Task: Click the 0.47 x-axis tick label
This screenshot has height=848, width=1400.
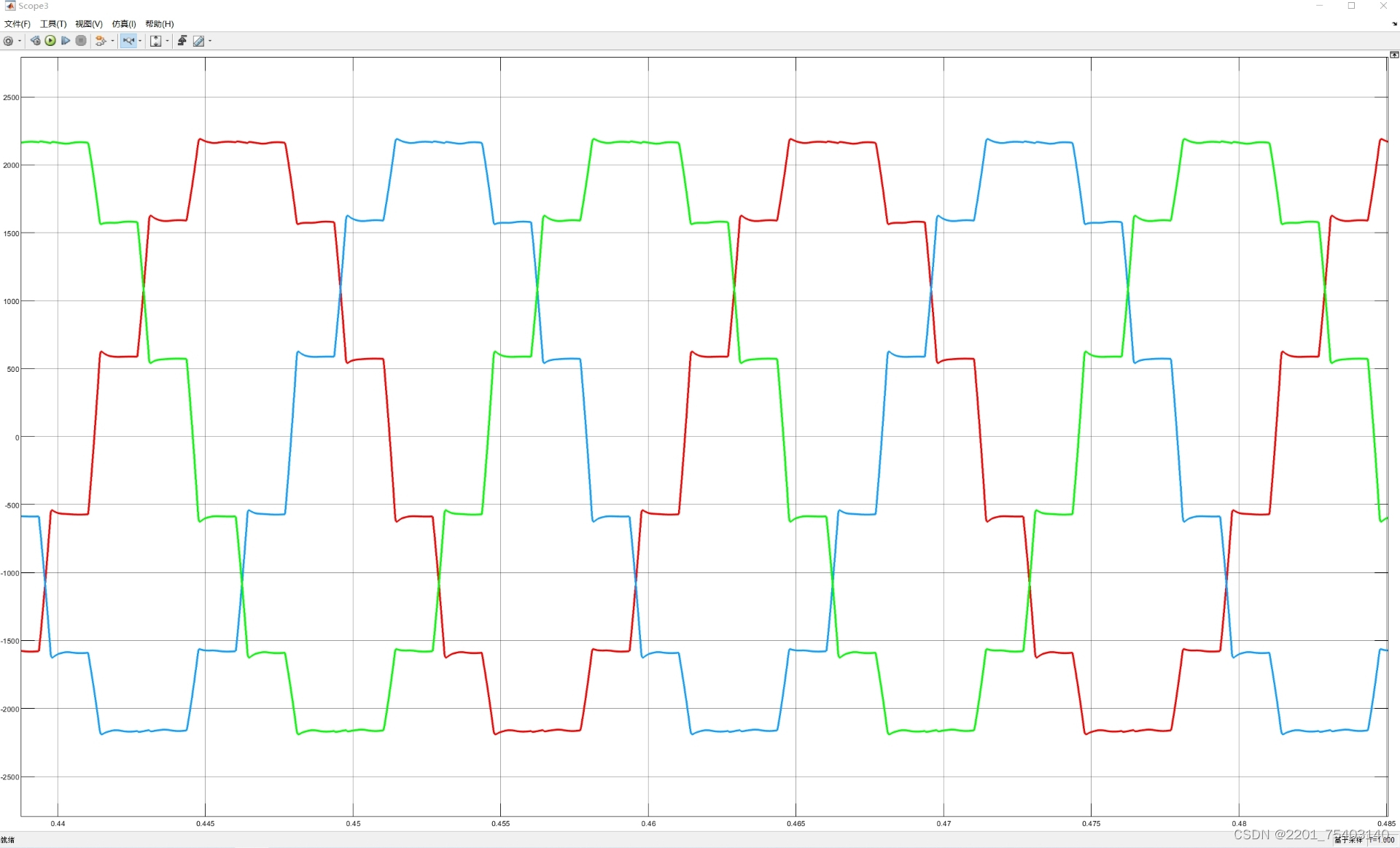Action: coord(944,824)
